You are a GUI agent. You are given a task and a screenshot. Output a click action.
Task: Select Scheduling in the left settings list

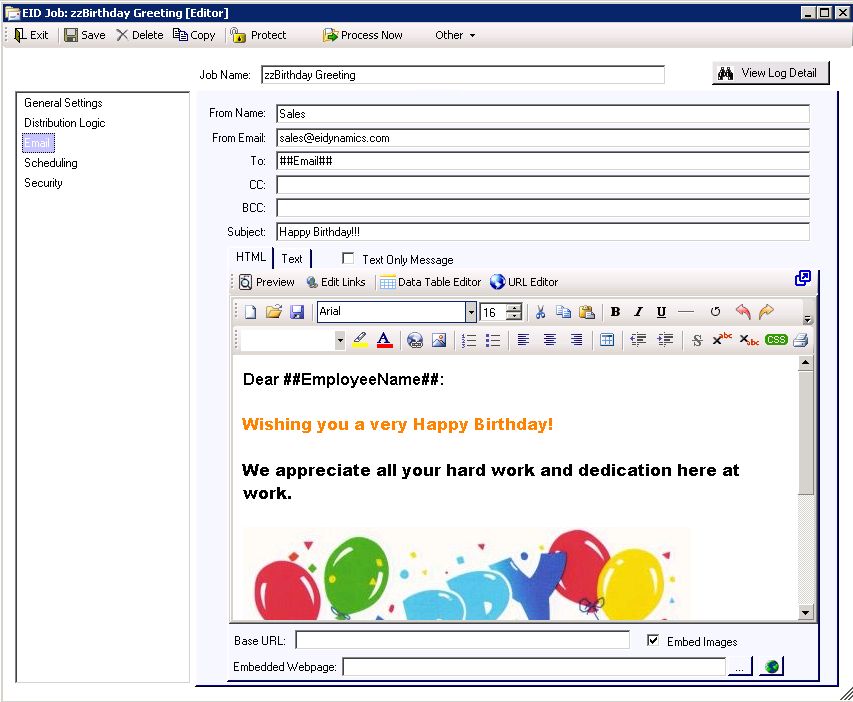[x=51, y=163]
